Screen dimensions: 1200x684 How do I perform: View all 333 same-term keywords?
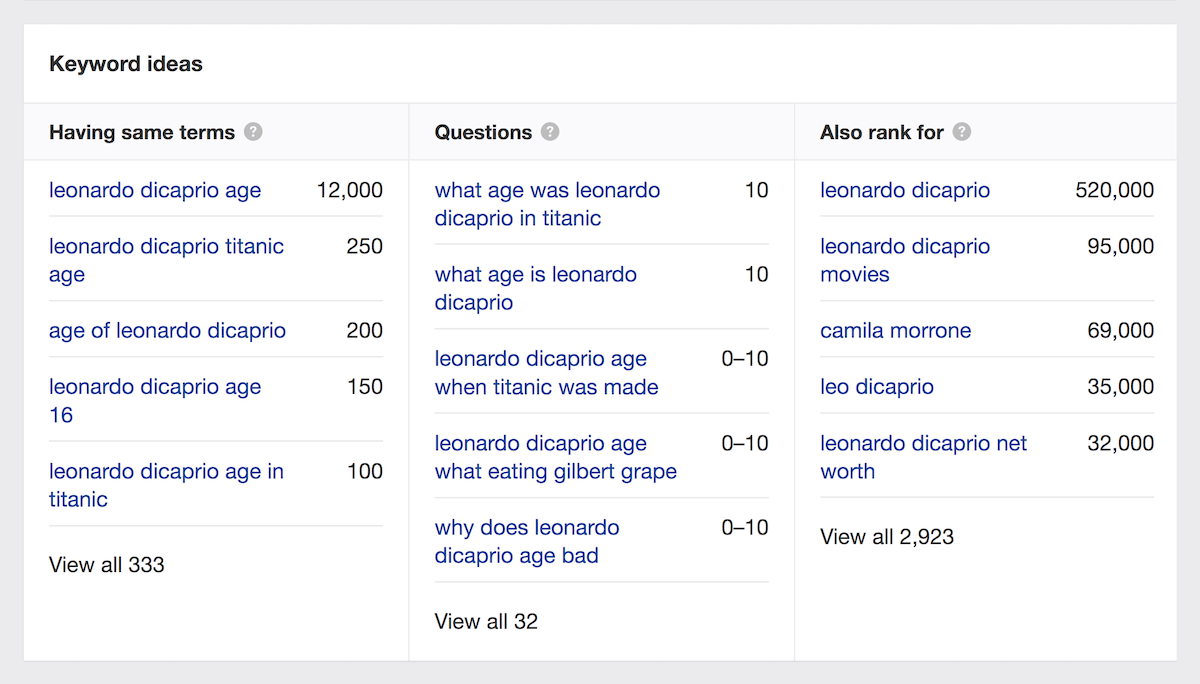pyautogui.click(x=107, y=565)
